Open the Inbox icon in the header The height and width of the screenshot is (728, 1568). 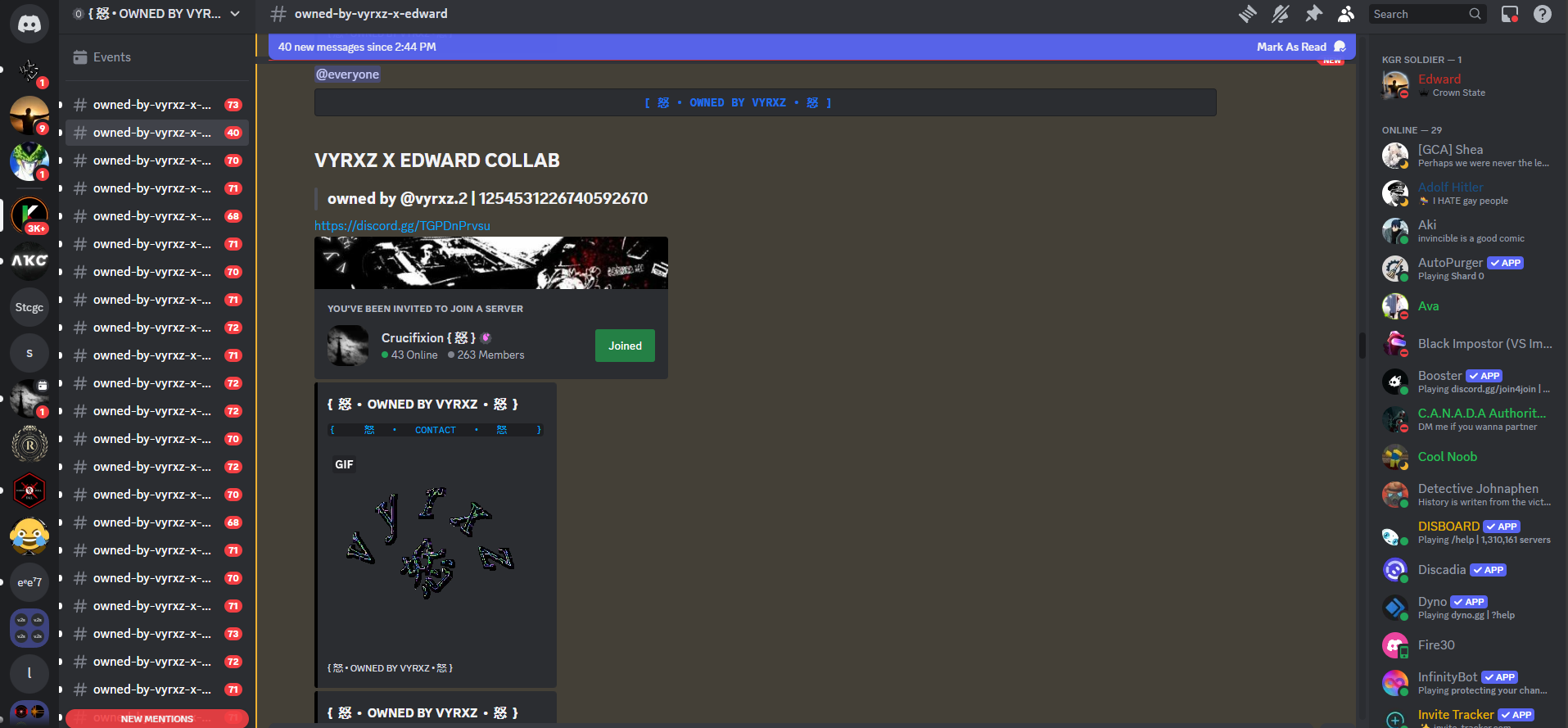(x=1509, y=14)
